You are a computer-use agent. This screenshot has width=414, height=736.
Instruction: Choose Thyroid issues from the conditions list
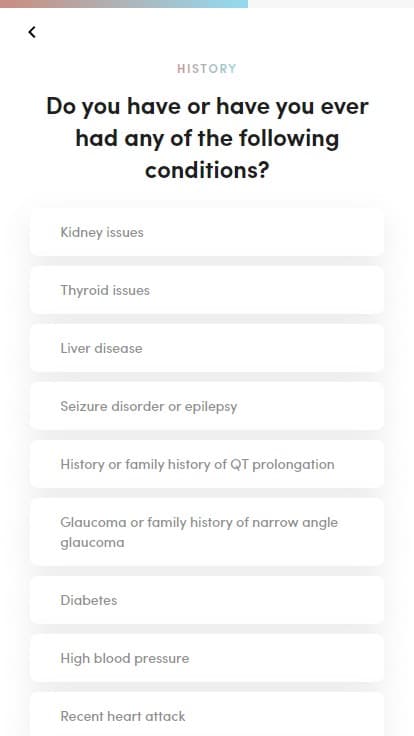pos(207,290)
